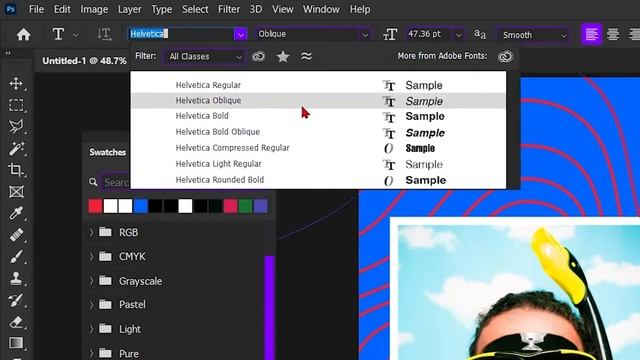The image size is (640, 360).
Task: Open the Help menu
Action: pyautogui.click(x=360, y=9)
